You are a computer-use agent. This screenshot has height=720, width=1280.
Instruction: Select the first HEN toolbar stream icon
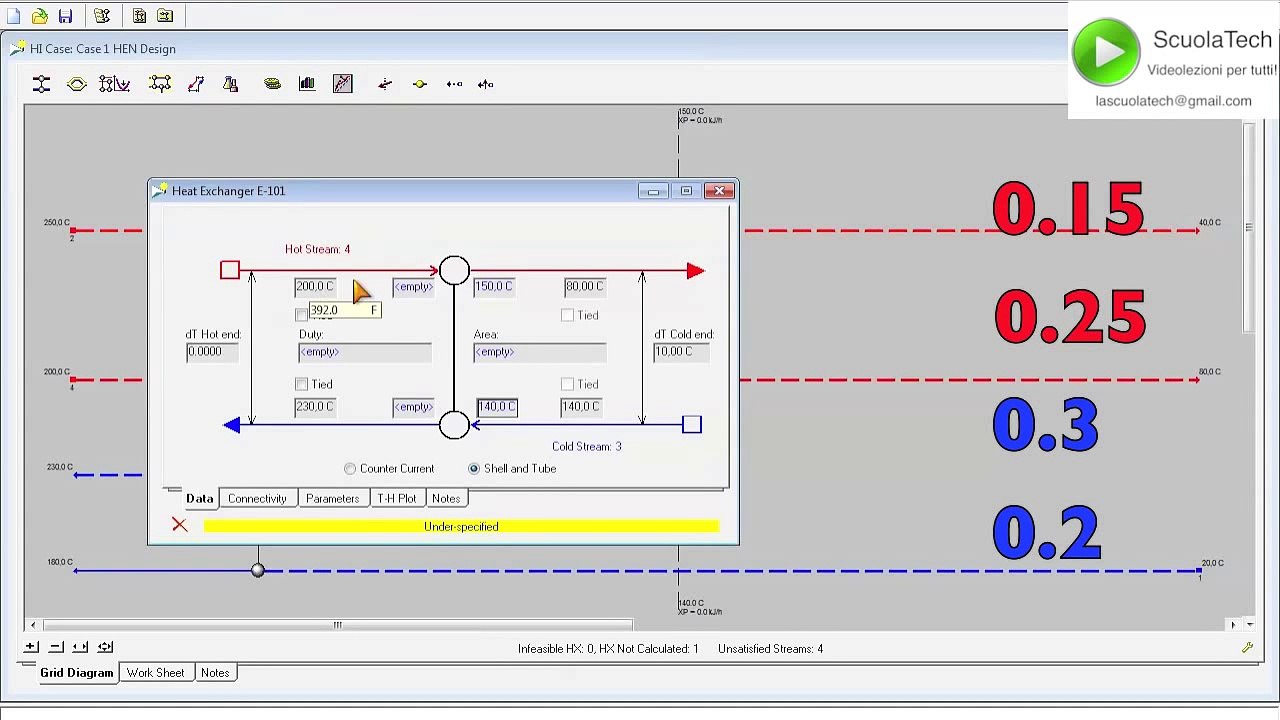(x=41, y=84)
